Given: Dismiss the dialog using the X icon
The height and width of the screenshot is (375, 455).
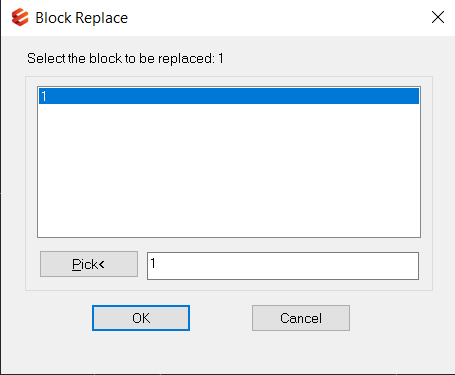Looking at the screenshot, I should 438,17.
